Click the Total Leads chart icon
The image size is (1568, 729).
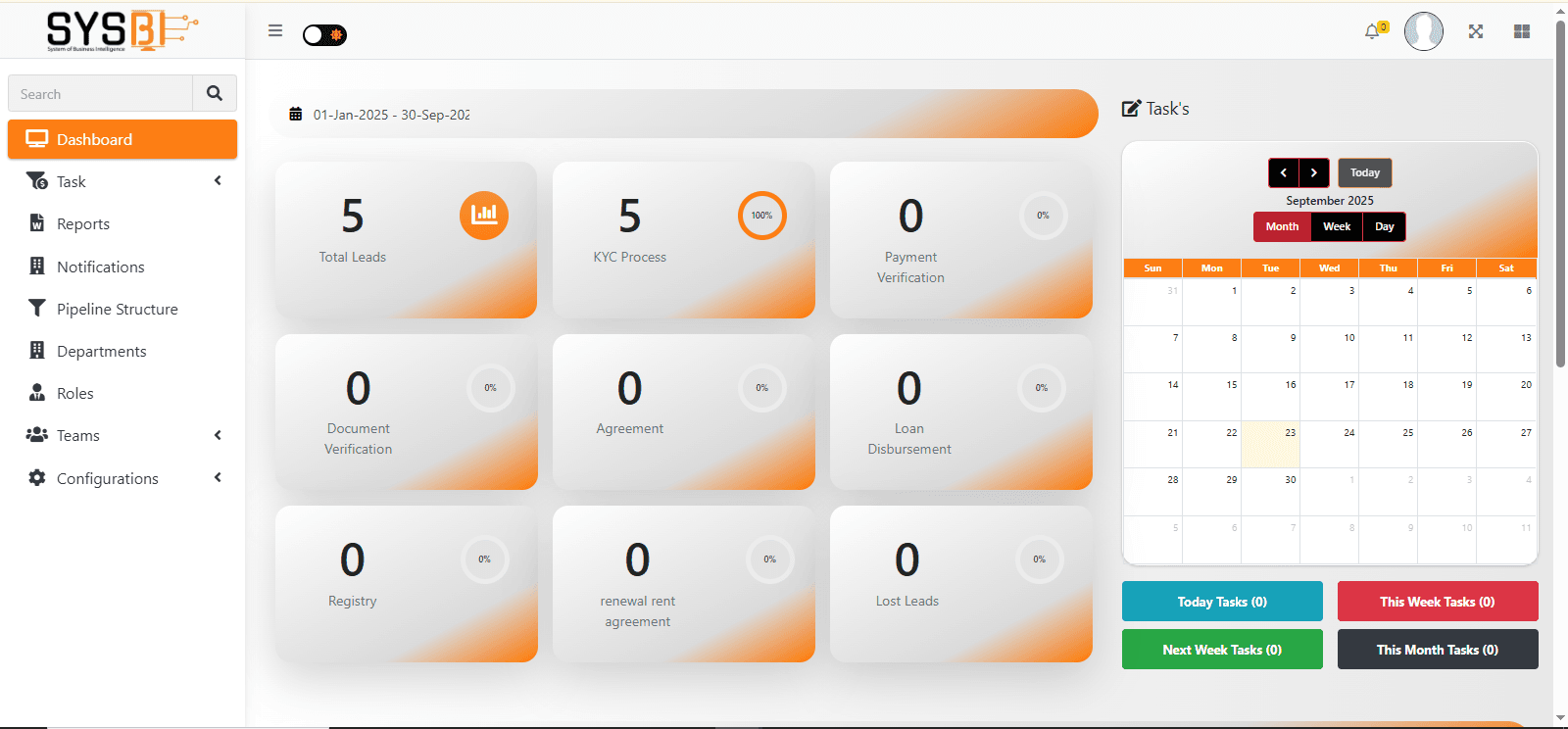(x=484, y=216)
